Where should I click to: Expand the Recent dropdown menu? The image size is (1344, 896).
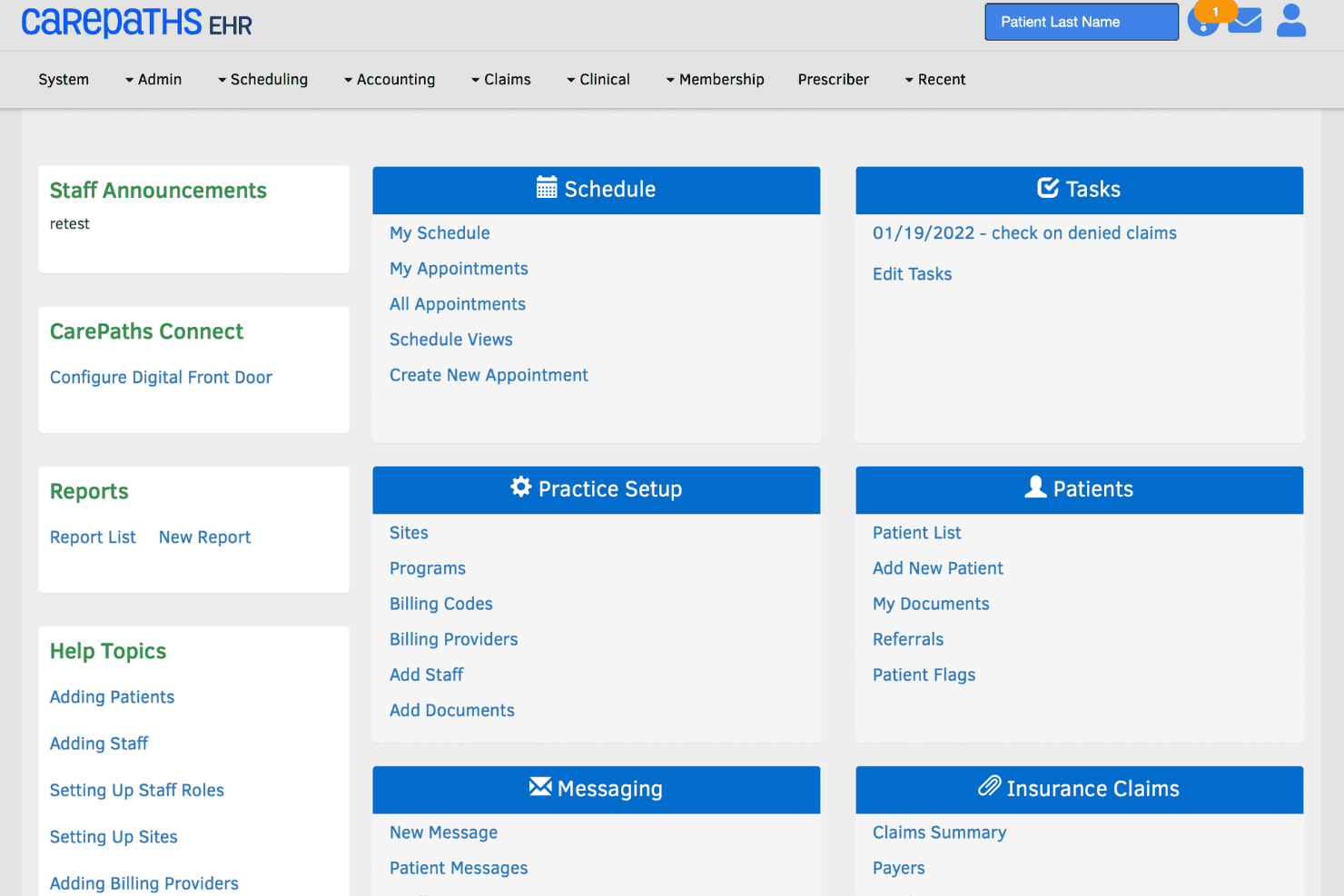coord(935,80)
